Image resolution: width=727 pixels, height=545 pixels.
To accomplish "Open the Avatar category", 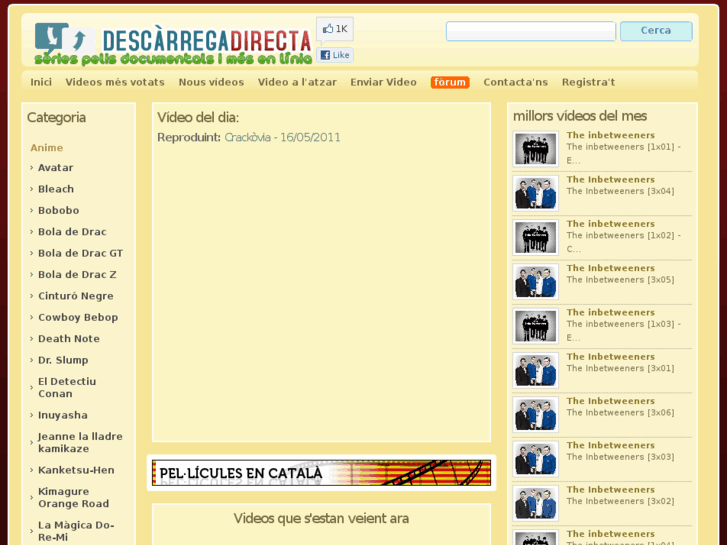I will 56,167.
